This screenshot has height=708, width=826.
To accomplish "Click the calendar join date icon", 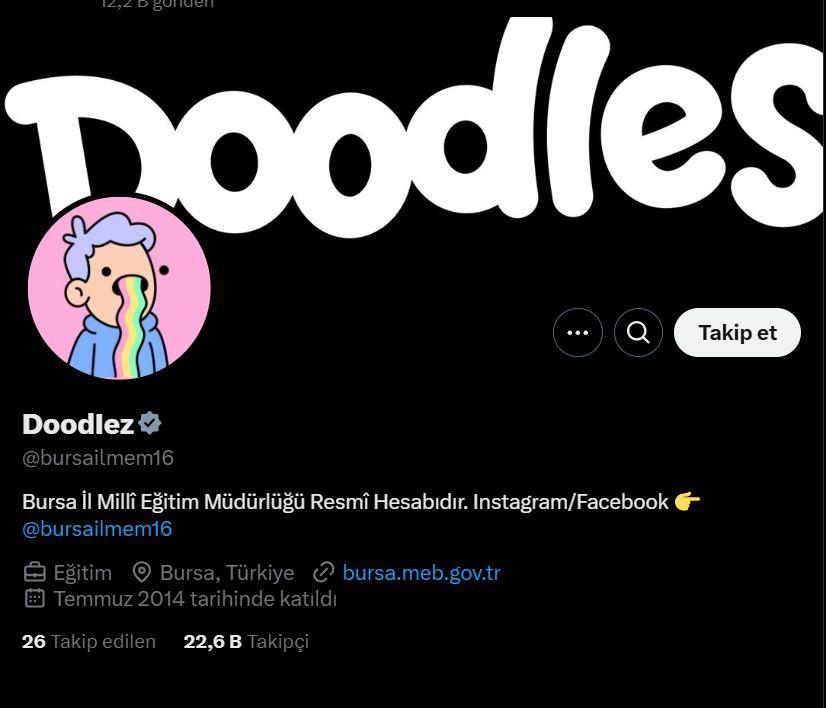I will [x=35, y=598].
